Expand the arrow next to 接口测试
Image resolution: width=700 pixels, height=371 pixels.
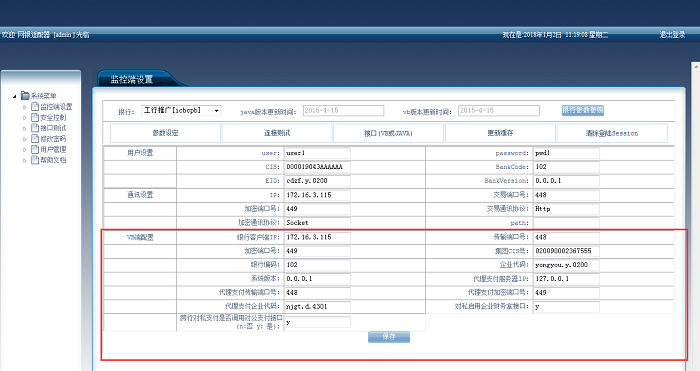pos(25,129)
